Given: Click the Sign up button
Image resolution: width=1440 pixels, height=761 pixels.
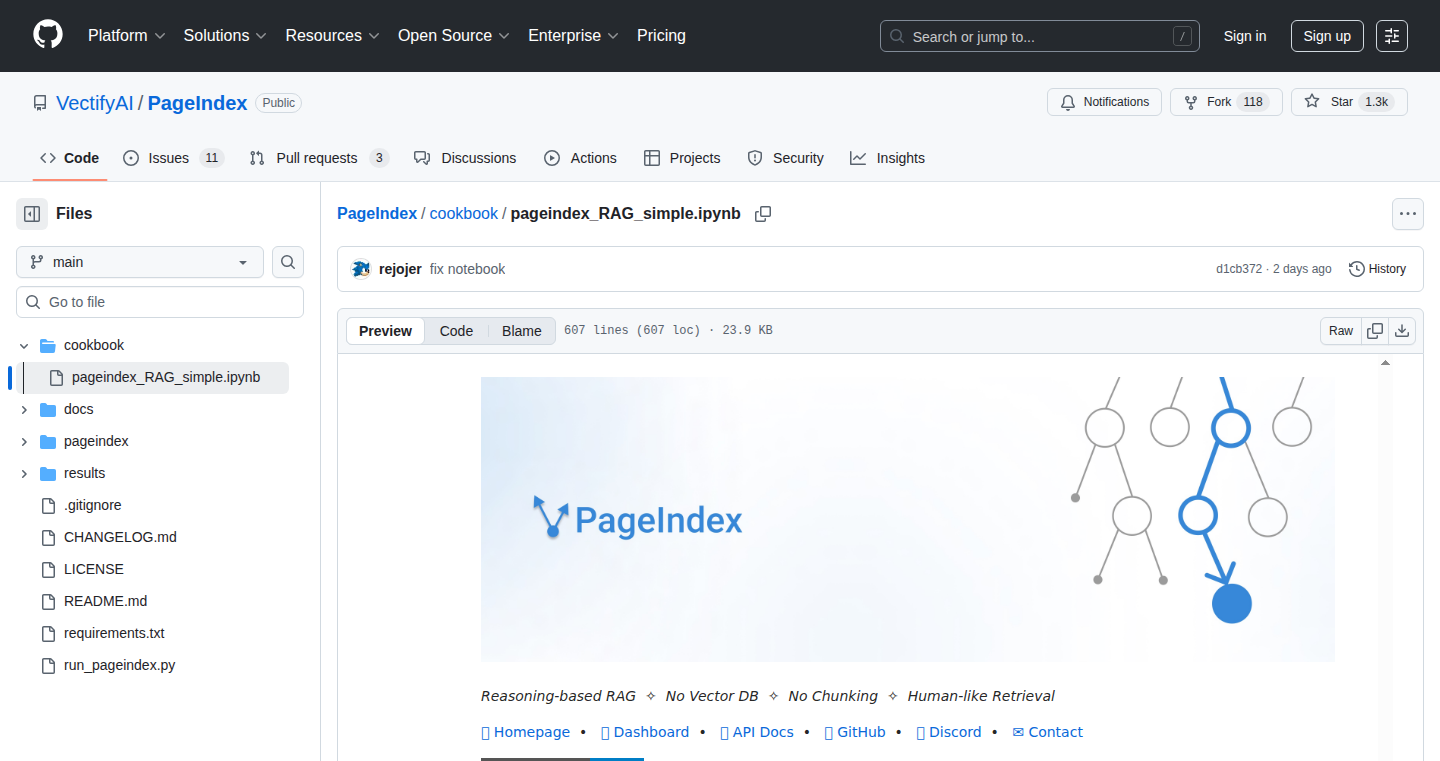Looking at the screenshot, I should (1327, 36).
